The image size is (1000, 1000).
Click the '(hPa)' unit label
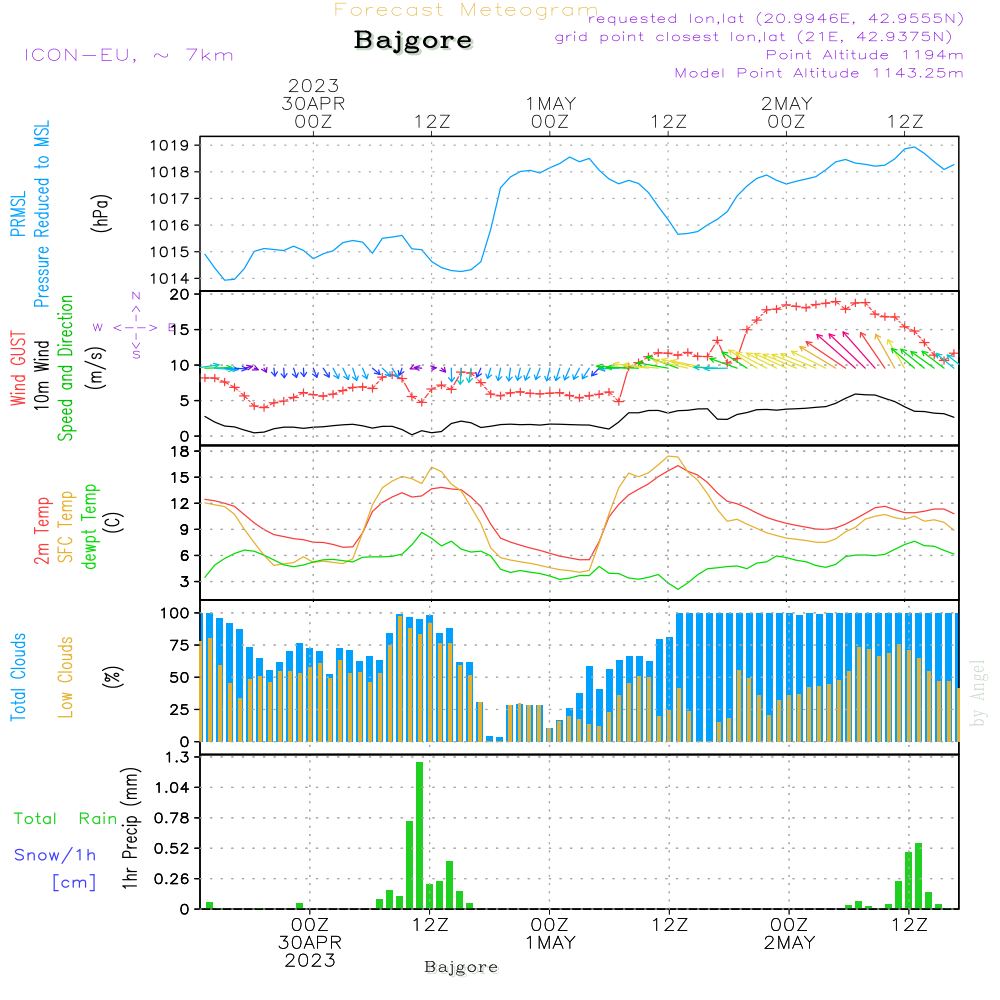101,214
